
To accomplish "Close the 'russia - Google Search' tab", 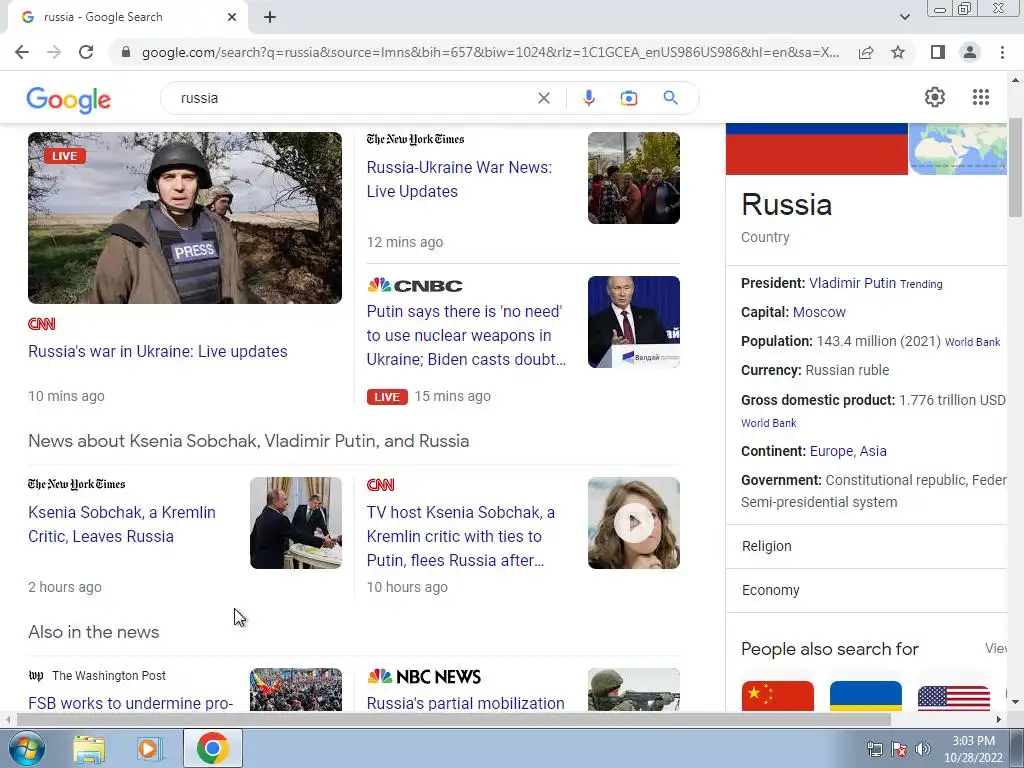I will tap(232, 17).
